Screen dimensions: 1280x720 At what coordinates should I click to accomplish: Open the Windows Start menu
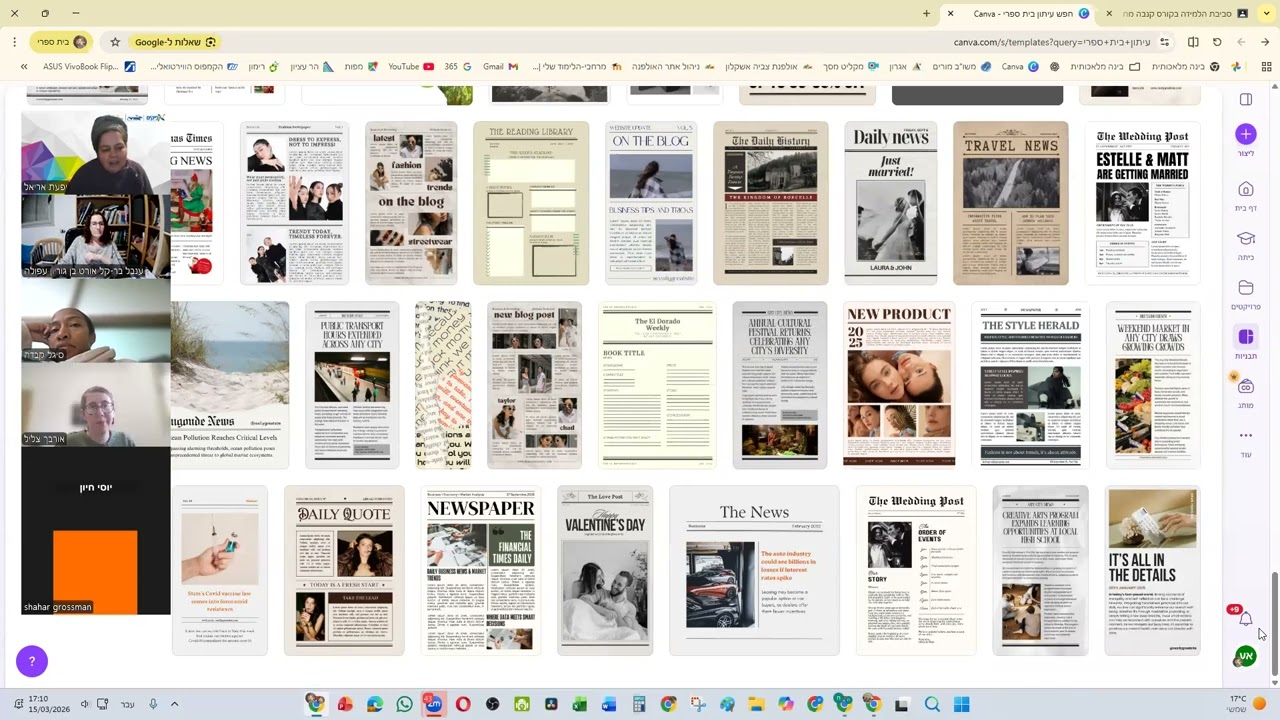click(x=961, y=704)
